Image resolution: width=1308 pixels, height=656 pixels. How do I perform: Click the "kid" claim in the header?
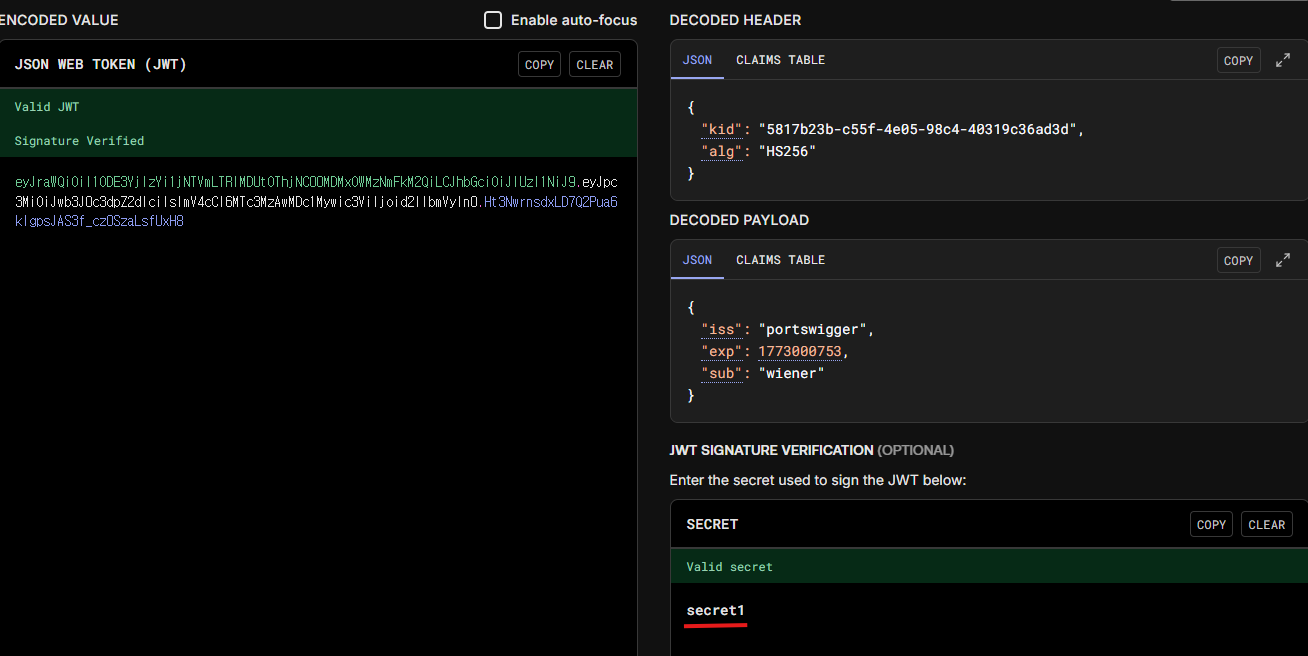tap(721, 130)
